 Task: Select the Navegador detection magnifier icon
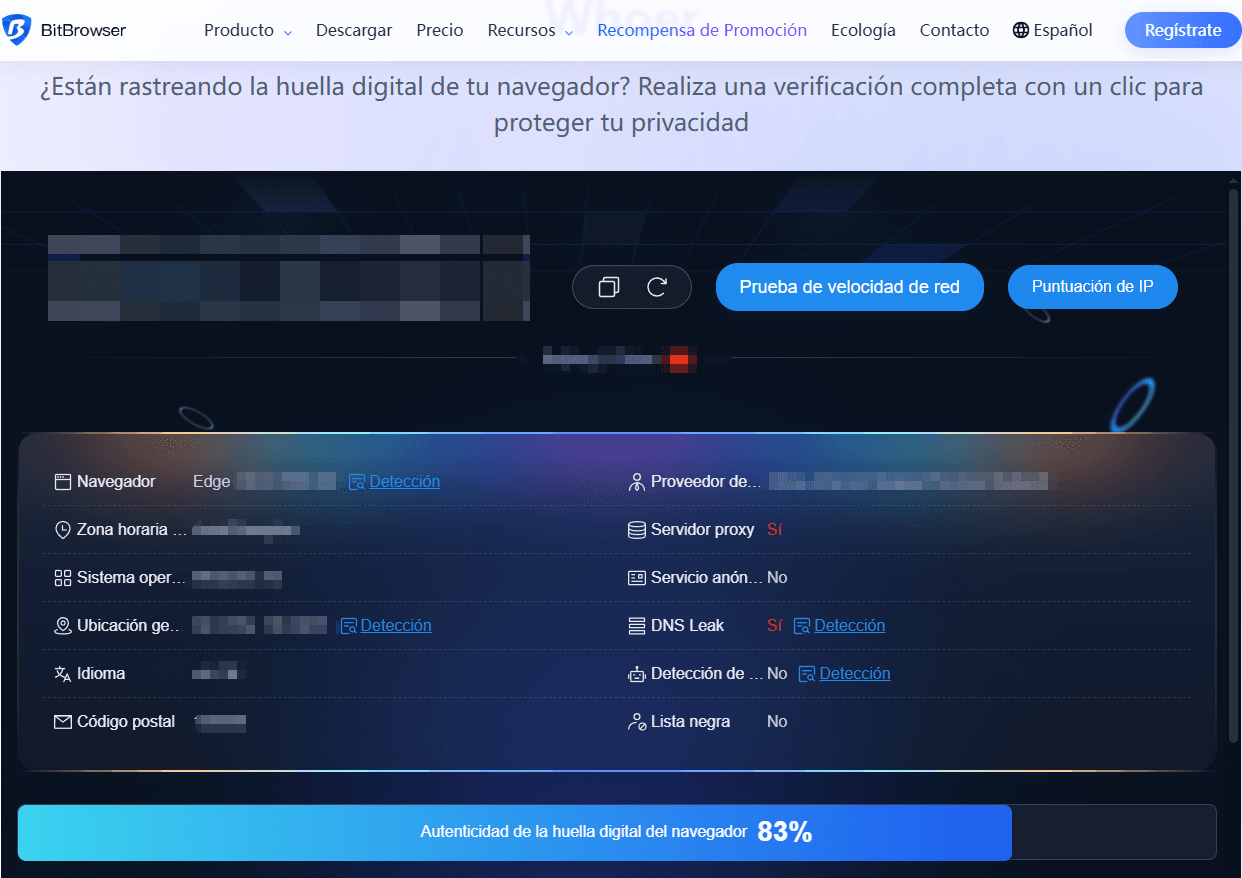[356, 481]
